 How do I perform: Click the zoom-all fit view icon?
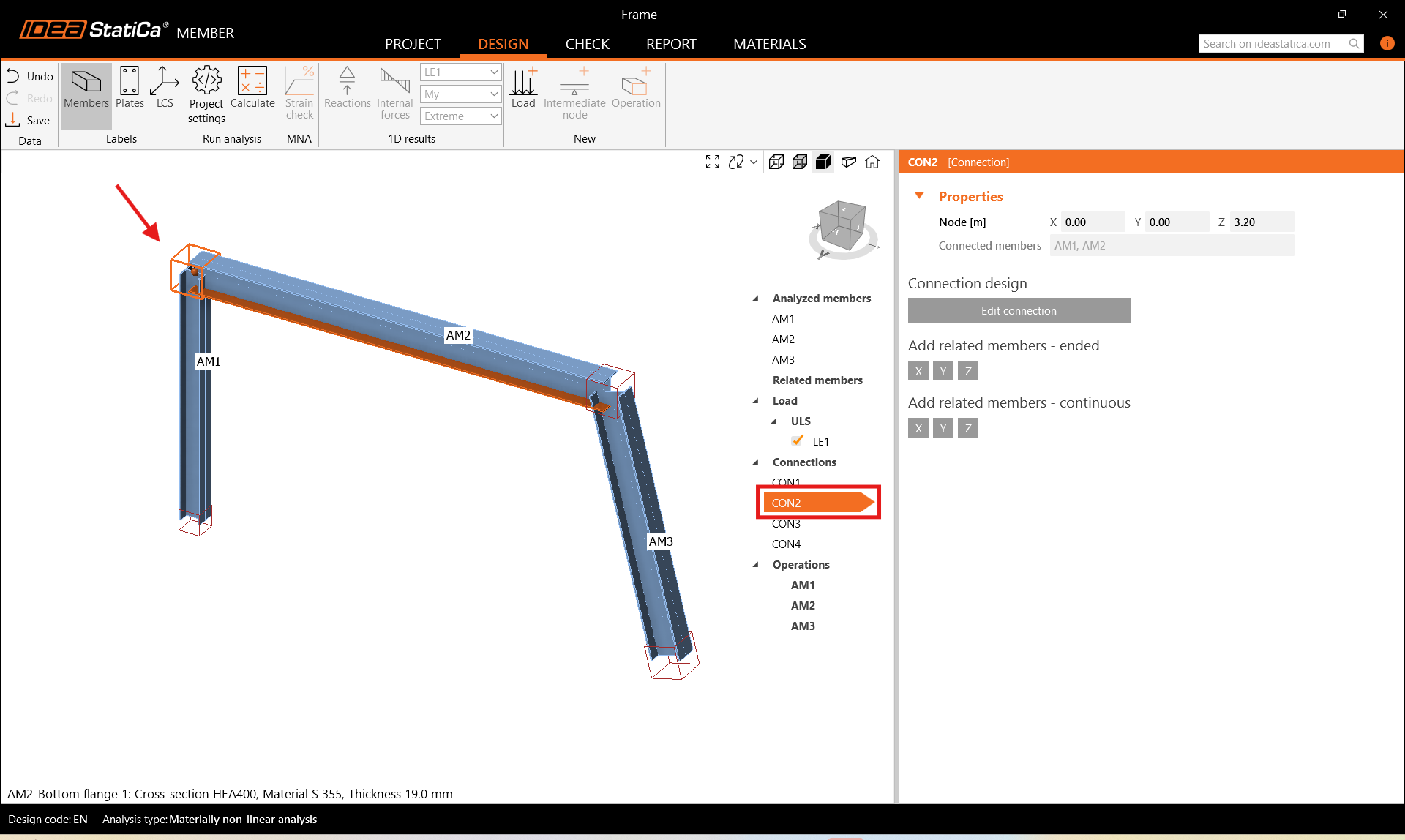click(712, 162)
